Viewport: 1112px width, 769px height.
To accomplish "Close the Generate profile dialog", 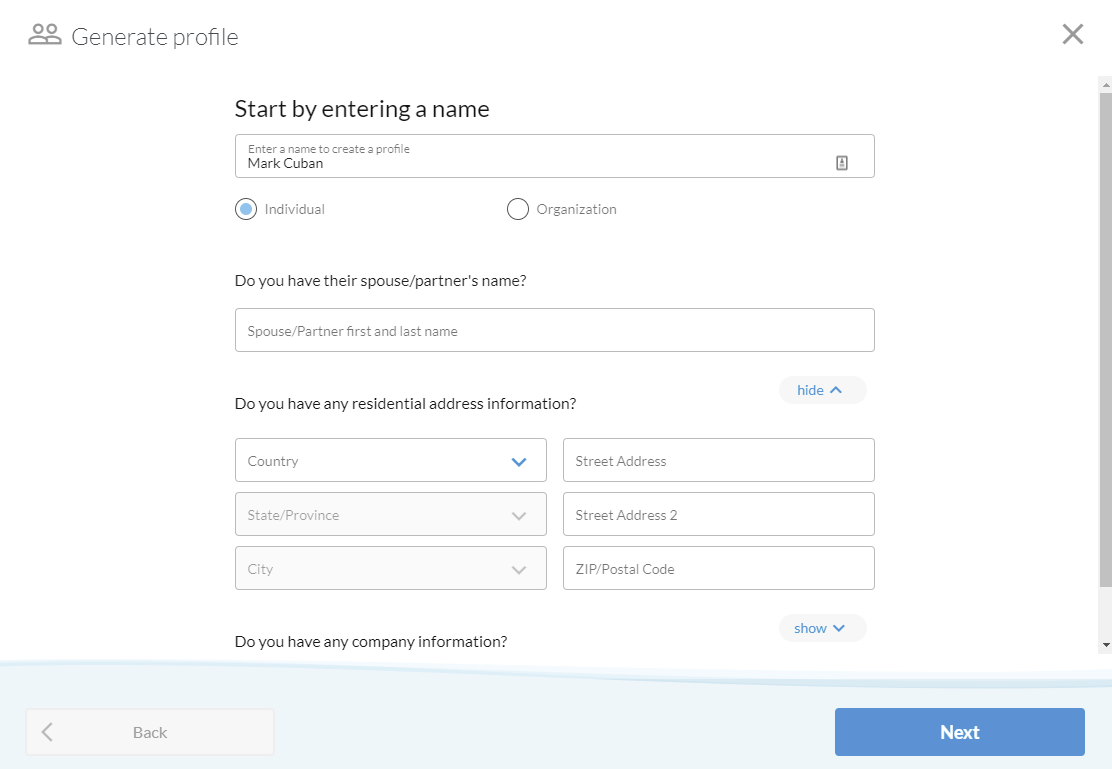I will [1073, 33].
